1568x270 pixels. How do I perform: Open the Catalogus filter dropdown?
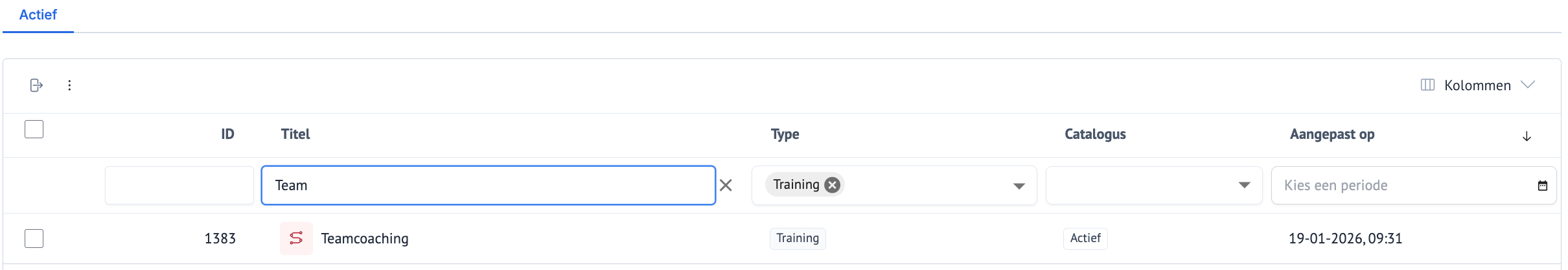(1244, 186)
